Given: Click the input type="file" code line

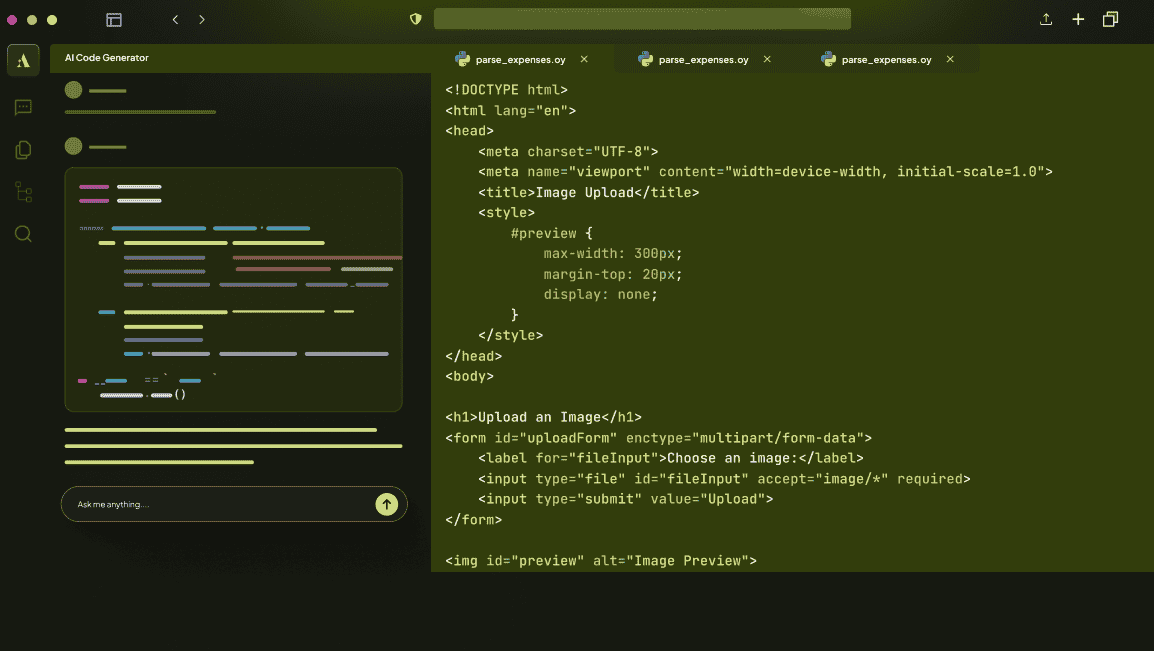Looking at the screenshot, I should click(724, 479).
